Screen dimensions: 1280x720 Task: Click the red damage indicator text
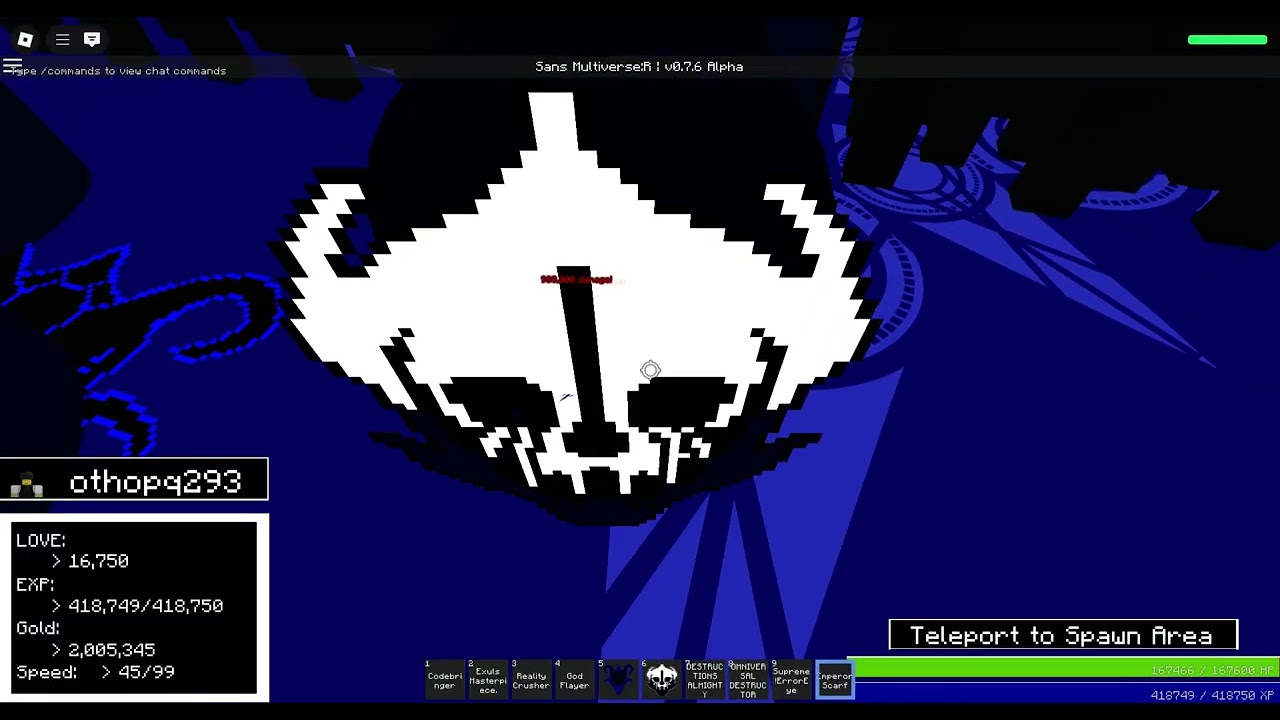click(x=577, y=280)
